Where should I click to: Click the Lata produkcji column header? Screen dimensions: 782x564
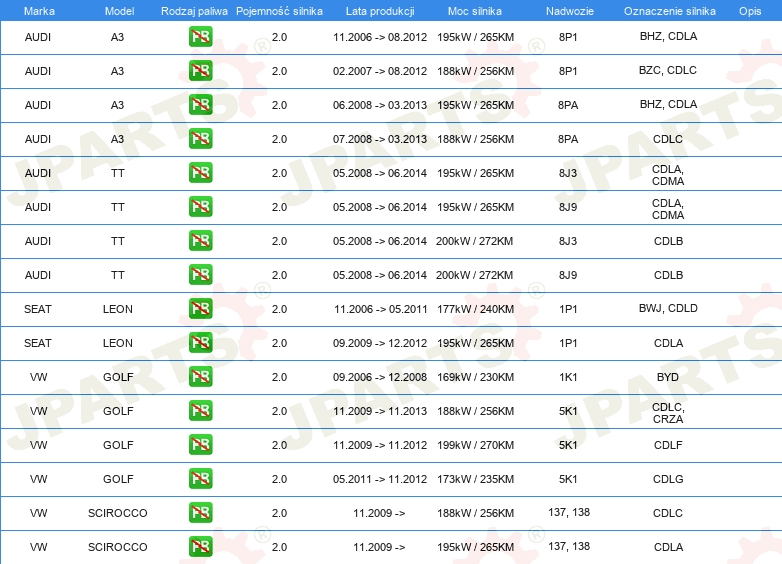click(x=380, y=11)
